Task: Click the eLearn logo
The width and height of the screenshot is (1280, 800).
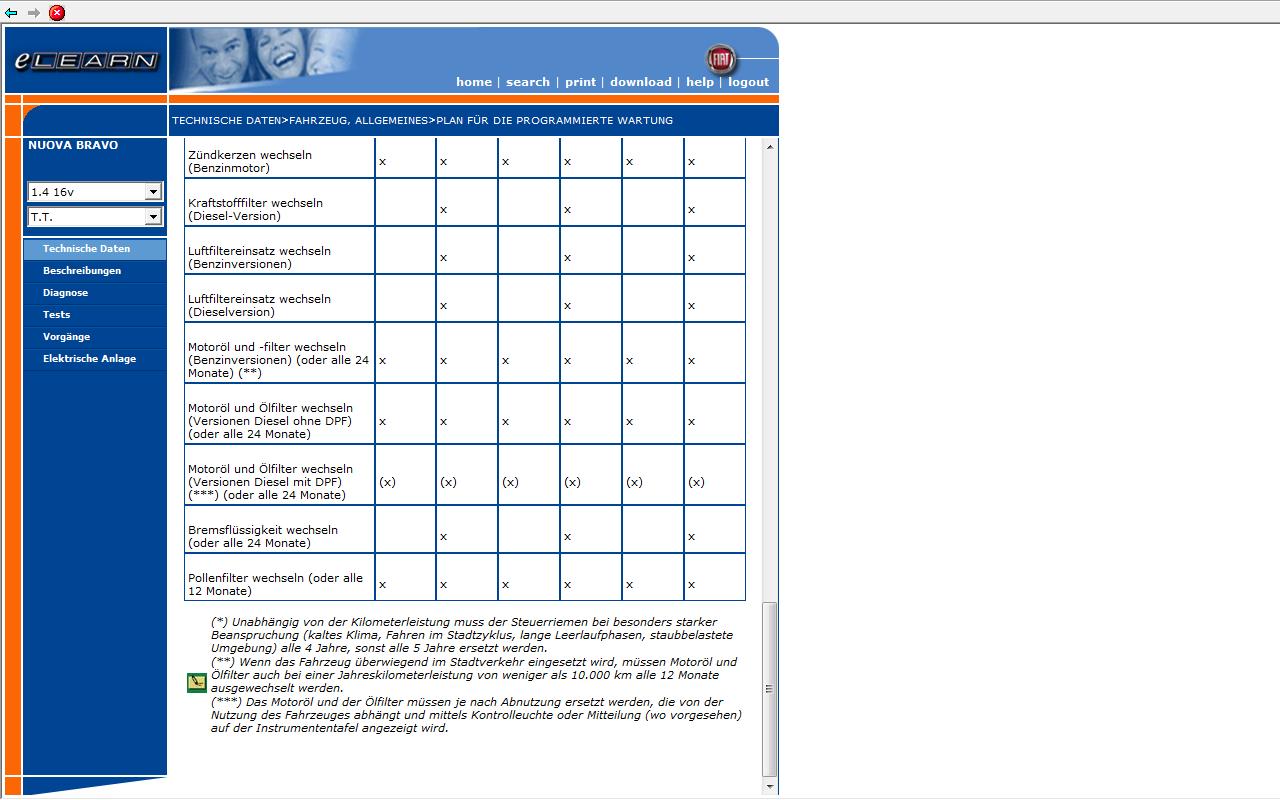Action: click(86, 61)
